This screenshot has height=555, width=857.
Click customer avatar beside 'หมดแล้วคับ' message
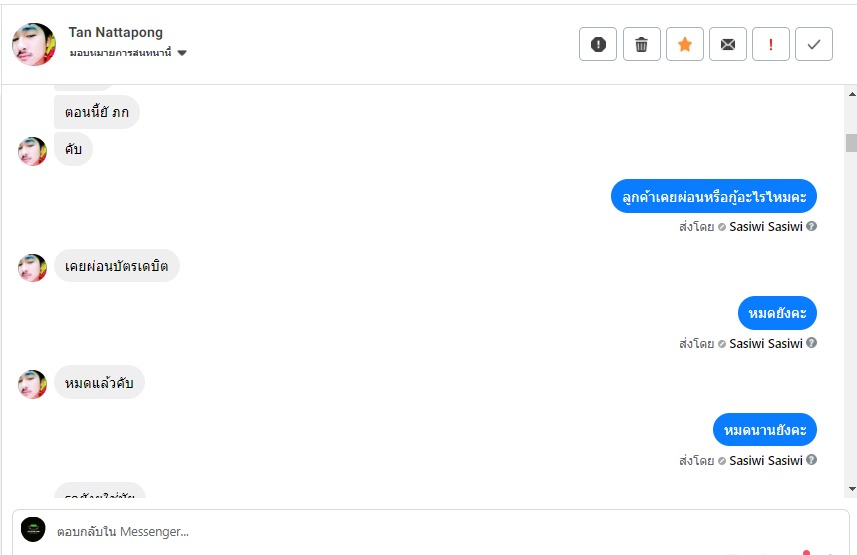tap(33, 384)
